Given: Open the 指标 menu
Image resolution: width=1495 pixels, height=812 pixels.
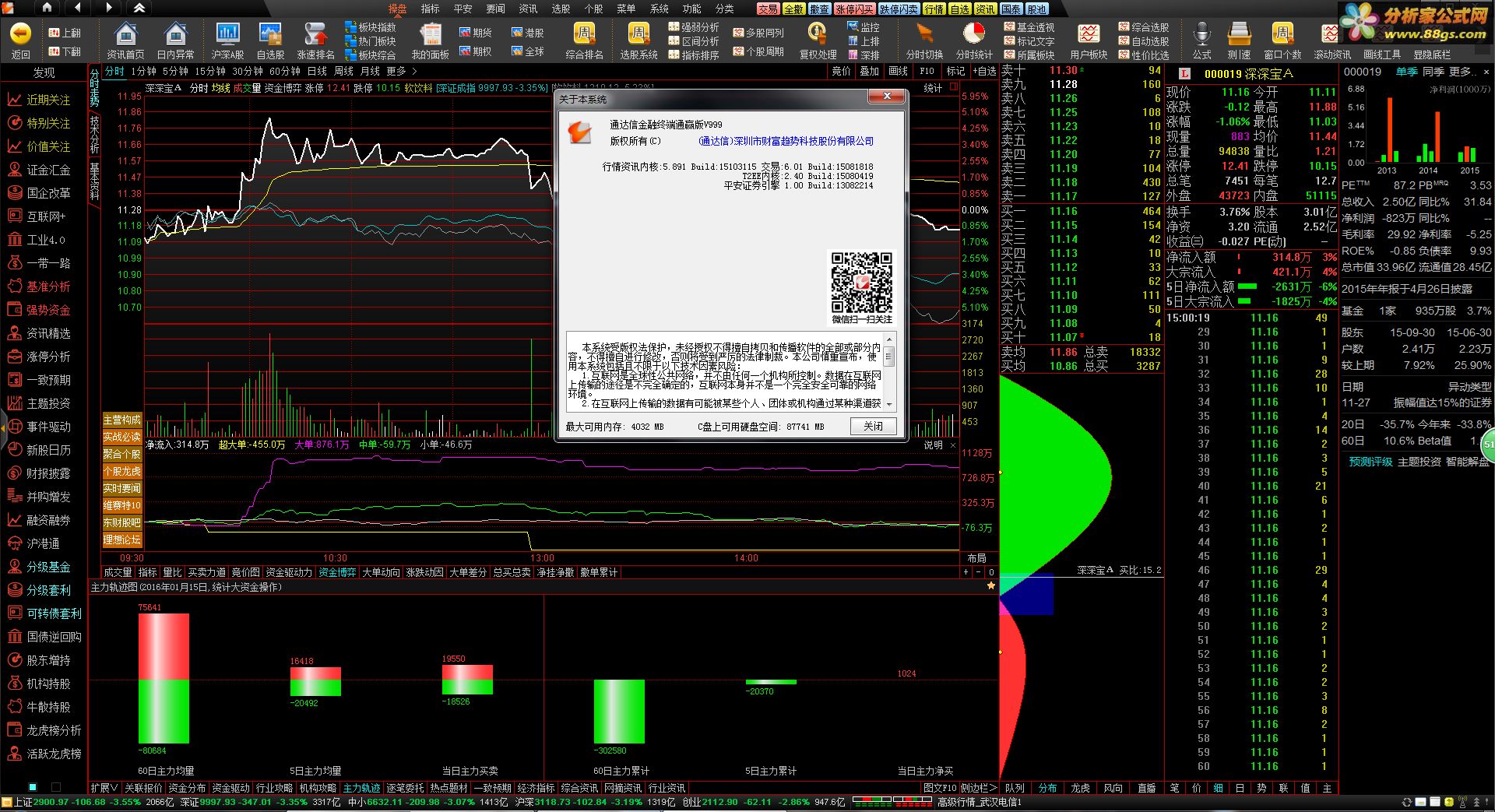Looking at the screenshot, I should [x=430, y=9].
